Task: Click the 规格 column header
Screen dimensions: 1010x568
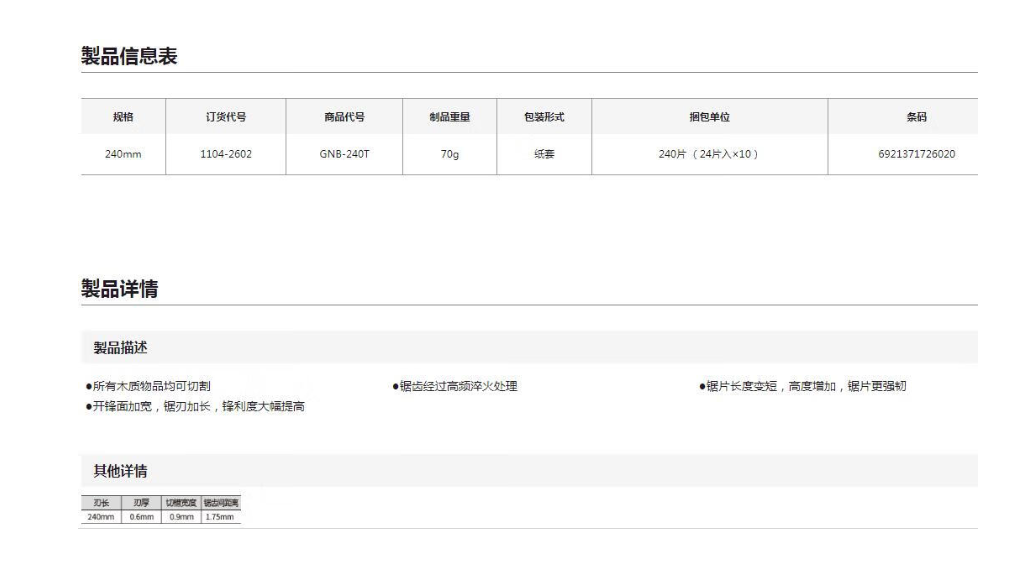Action: click(x=123, y=117)
